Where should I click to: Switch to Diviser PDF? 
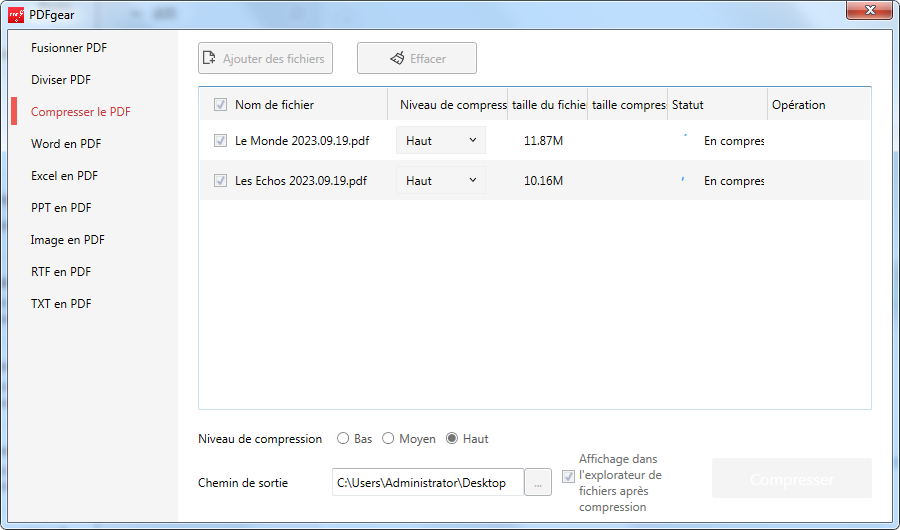tap(61, 80)
